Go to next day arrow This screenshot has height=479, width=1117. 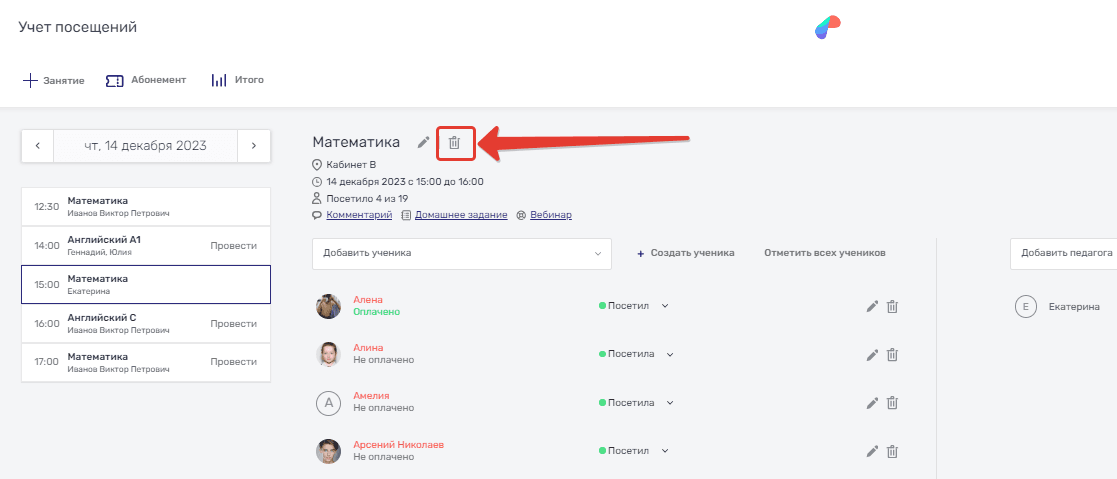[254, 146]
